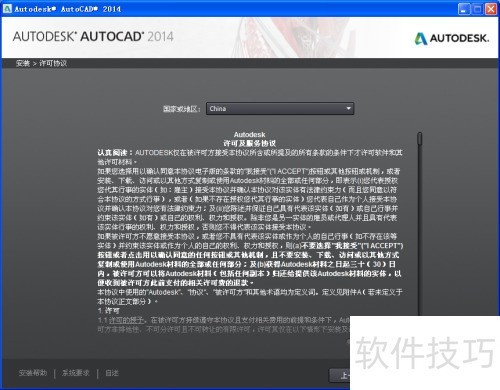This screenshot has height=390, width=500.
Task: Click the 1. 许可 section heading
Action: point(109,311)
